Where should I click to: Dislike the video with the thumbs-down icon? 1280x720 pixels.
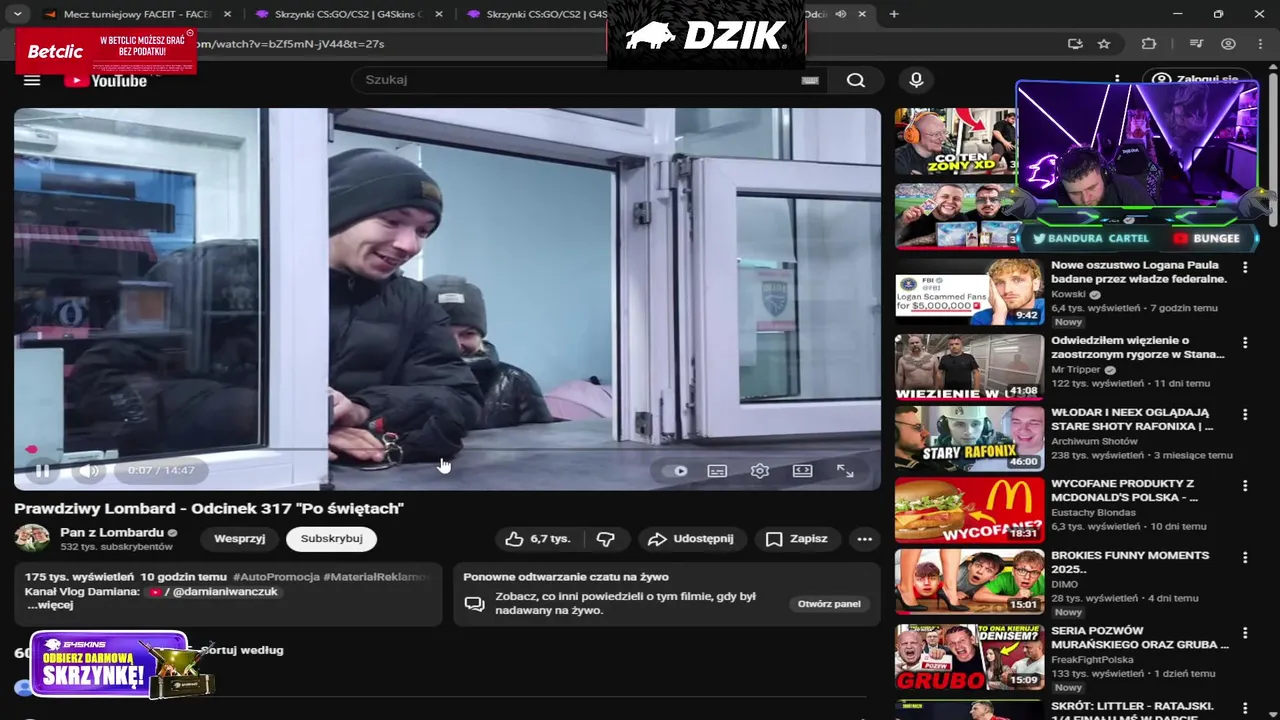[605, 538]
